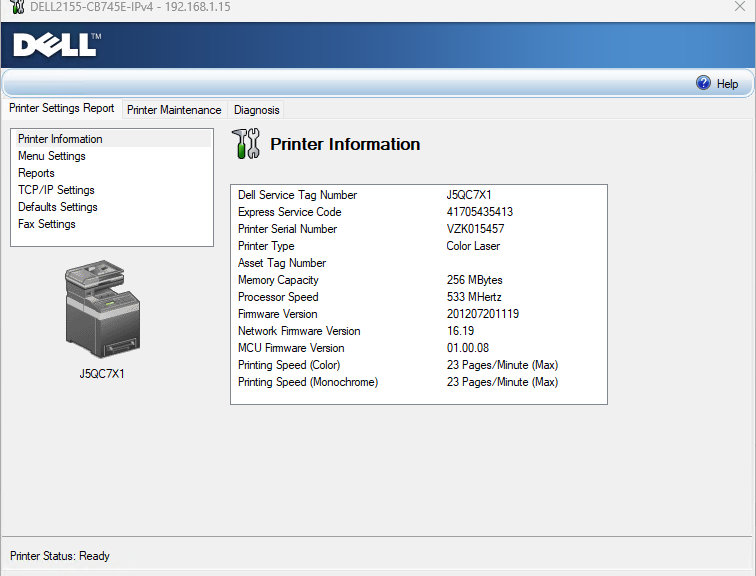Click firmware value 201207201119
Viewport: 756px width, 576px height.
coord(483,314)
